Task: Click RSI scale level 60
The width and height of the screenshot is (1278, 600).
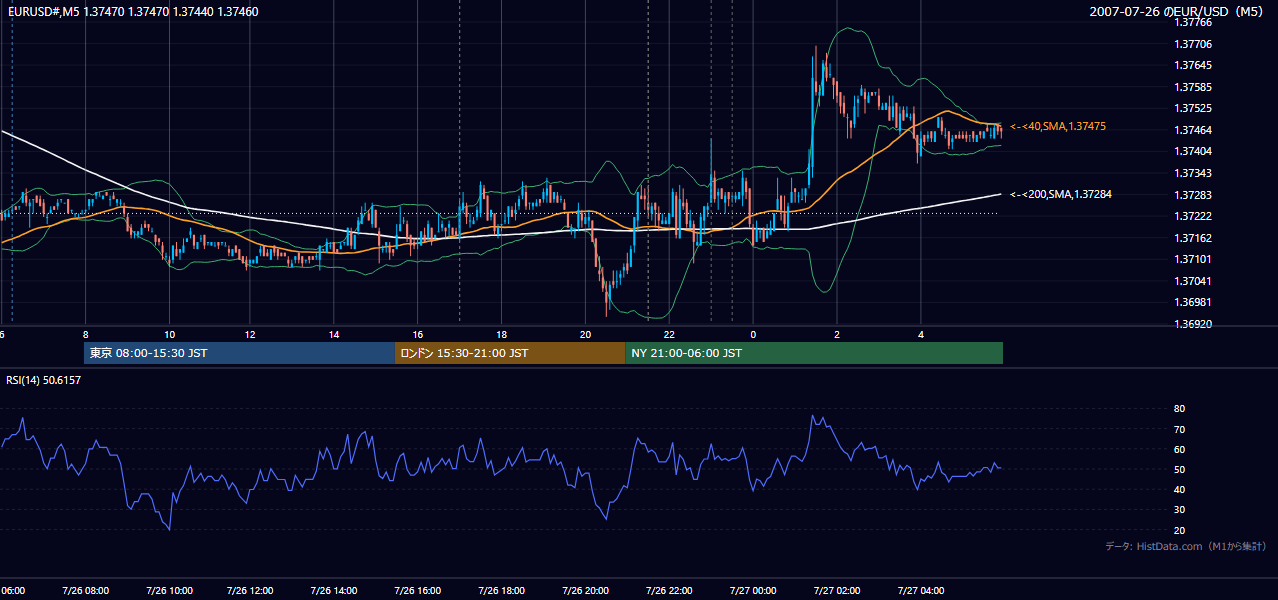Action: 1179,449
